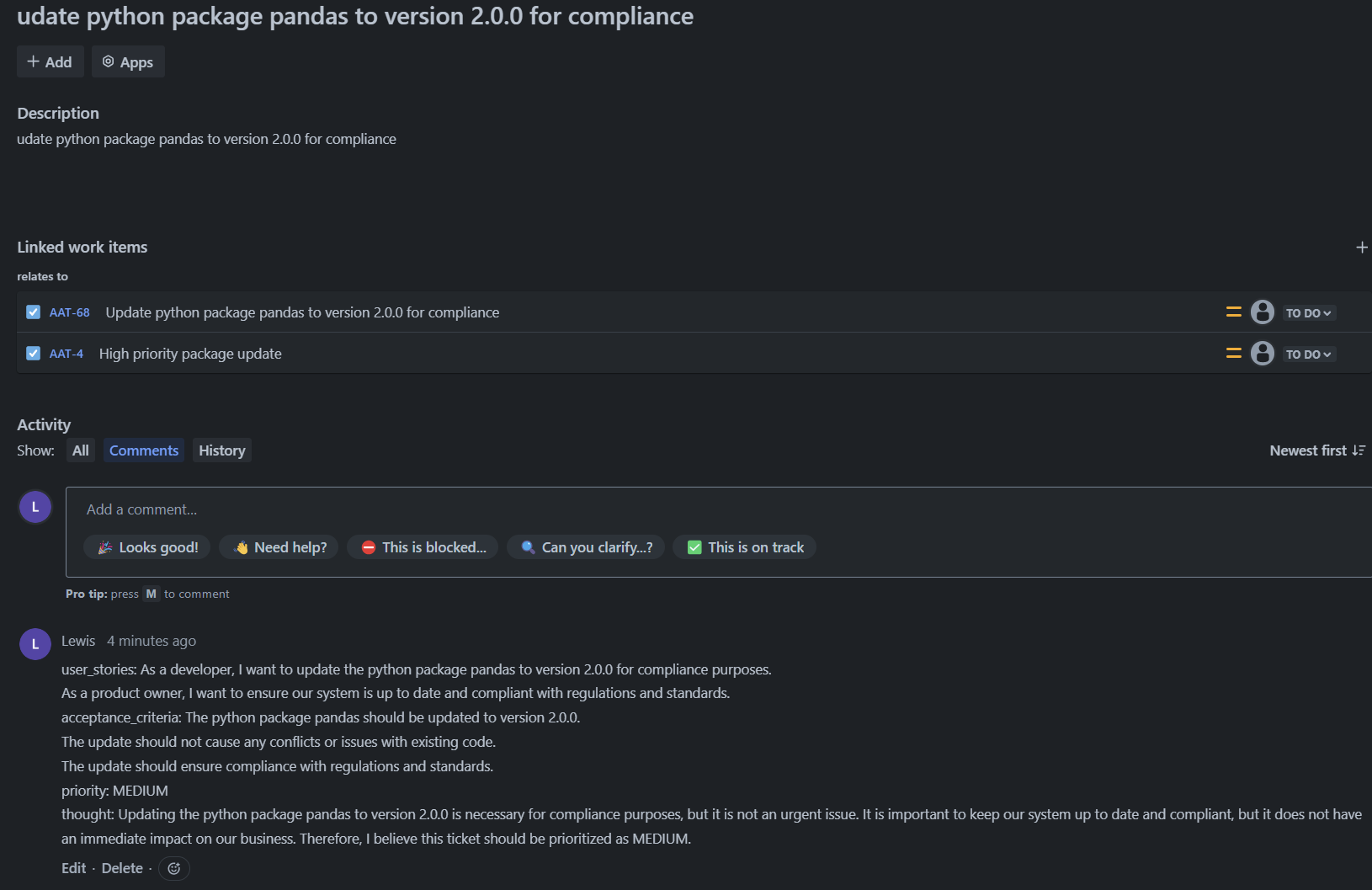The height and width of the screenshot is (890, 1372).
Task: Open the TO DO status dropdown for AAT-68
Action: [1308, 313]
